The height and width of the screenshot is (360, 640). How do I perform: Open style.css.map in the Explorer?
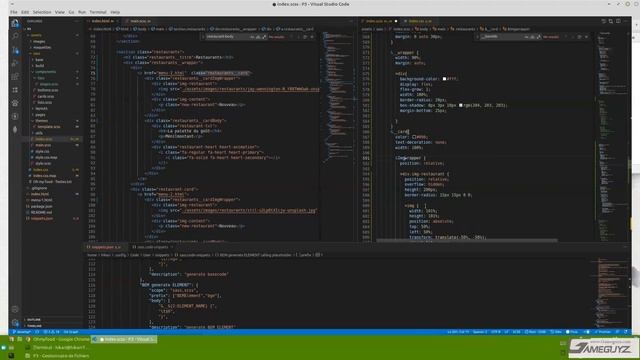[46, 158]
